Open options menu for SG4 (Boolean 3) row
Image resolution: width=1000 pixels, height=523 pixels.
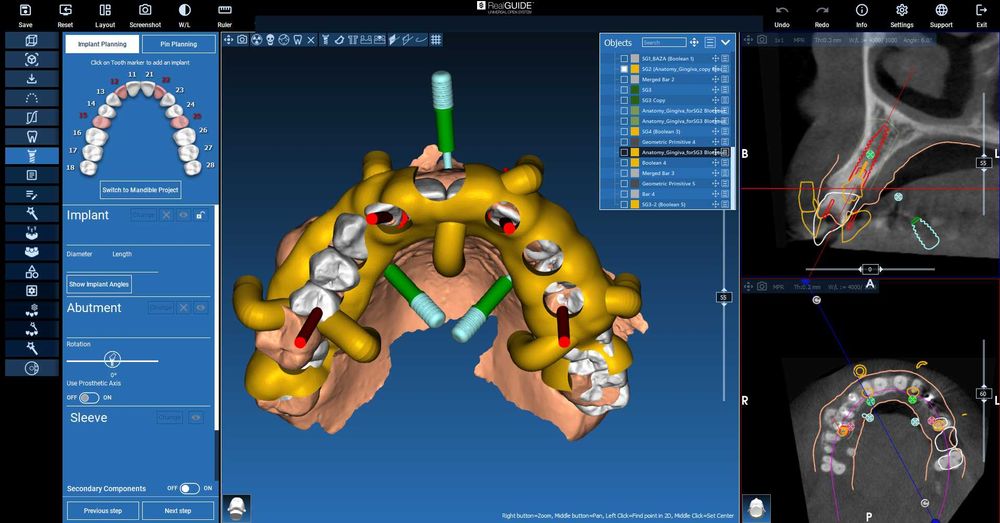[x=725, y=131]
